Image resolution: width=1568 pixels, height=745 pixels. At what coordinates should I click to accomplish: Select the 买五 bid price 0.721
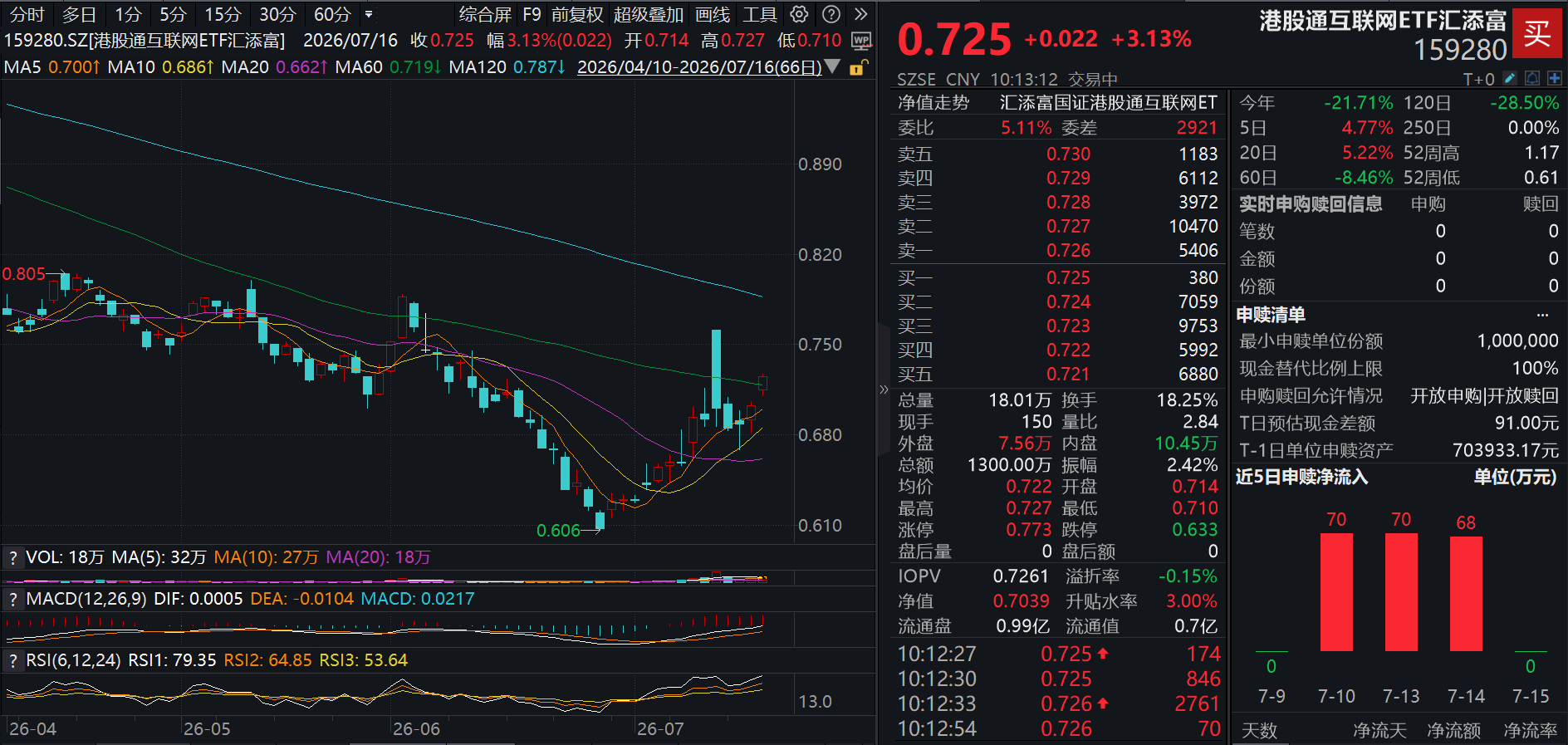point(1068,374)
